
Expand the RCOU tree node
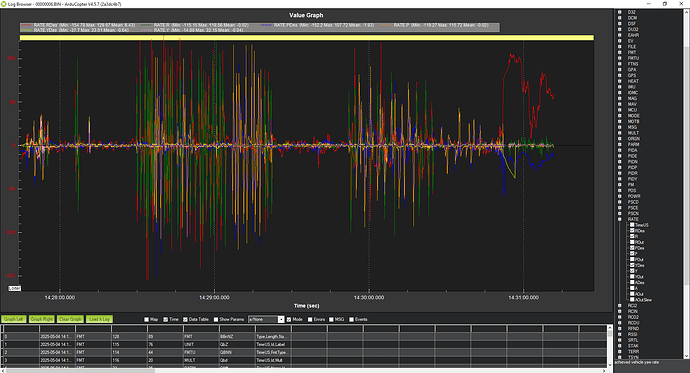click(620, 322)
